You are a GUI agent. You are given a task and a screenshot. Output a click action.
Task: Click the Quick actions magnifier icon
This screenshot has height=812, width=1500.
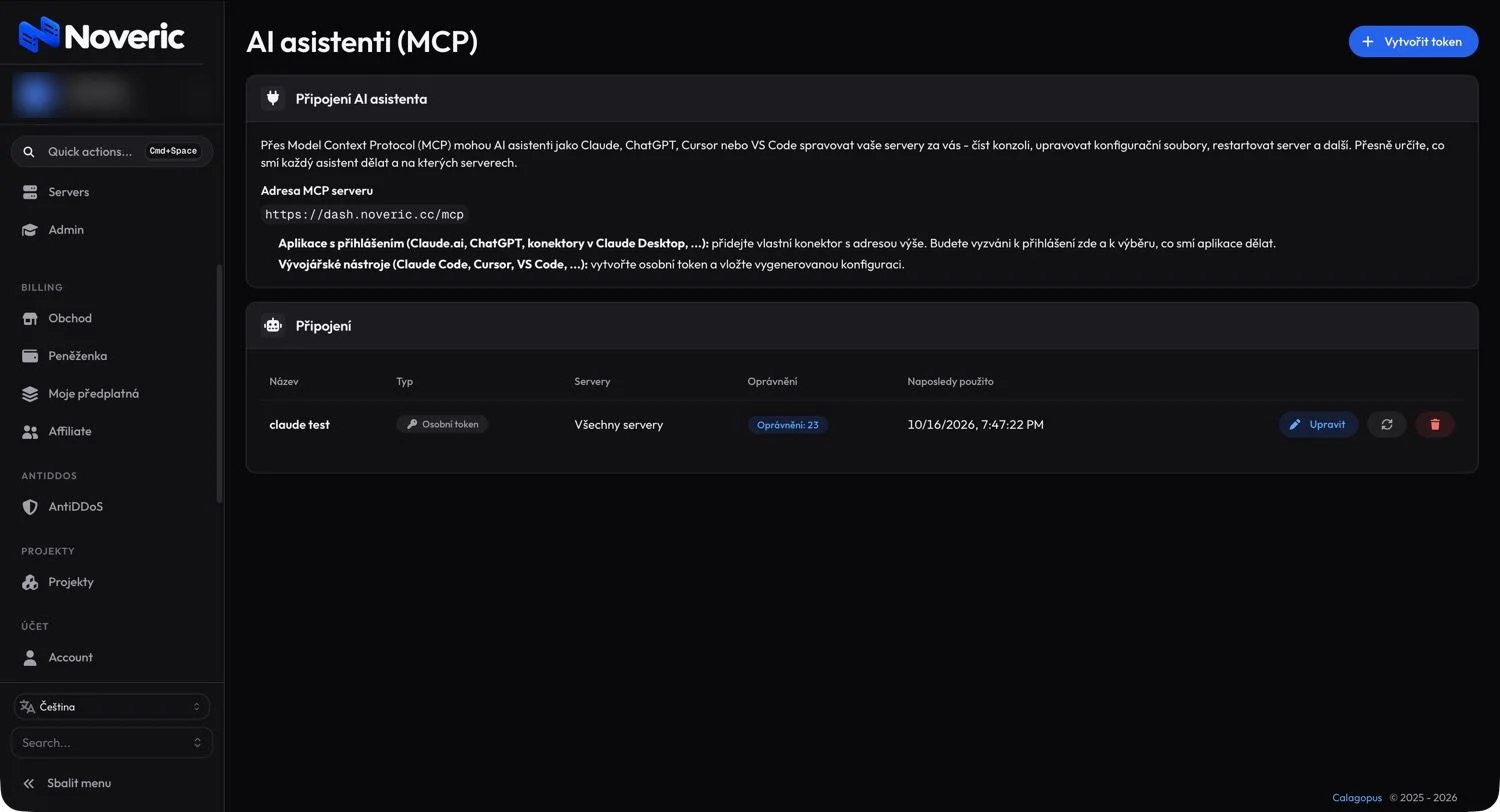(x=29, y=152)
